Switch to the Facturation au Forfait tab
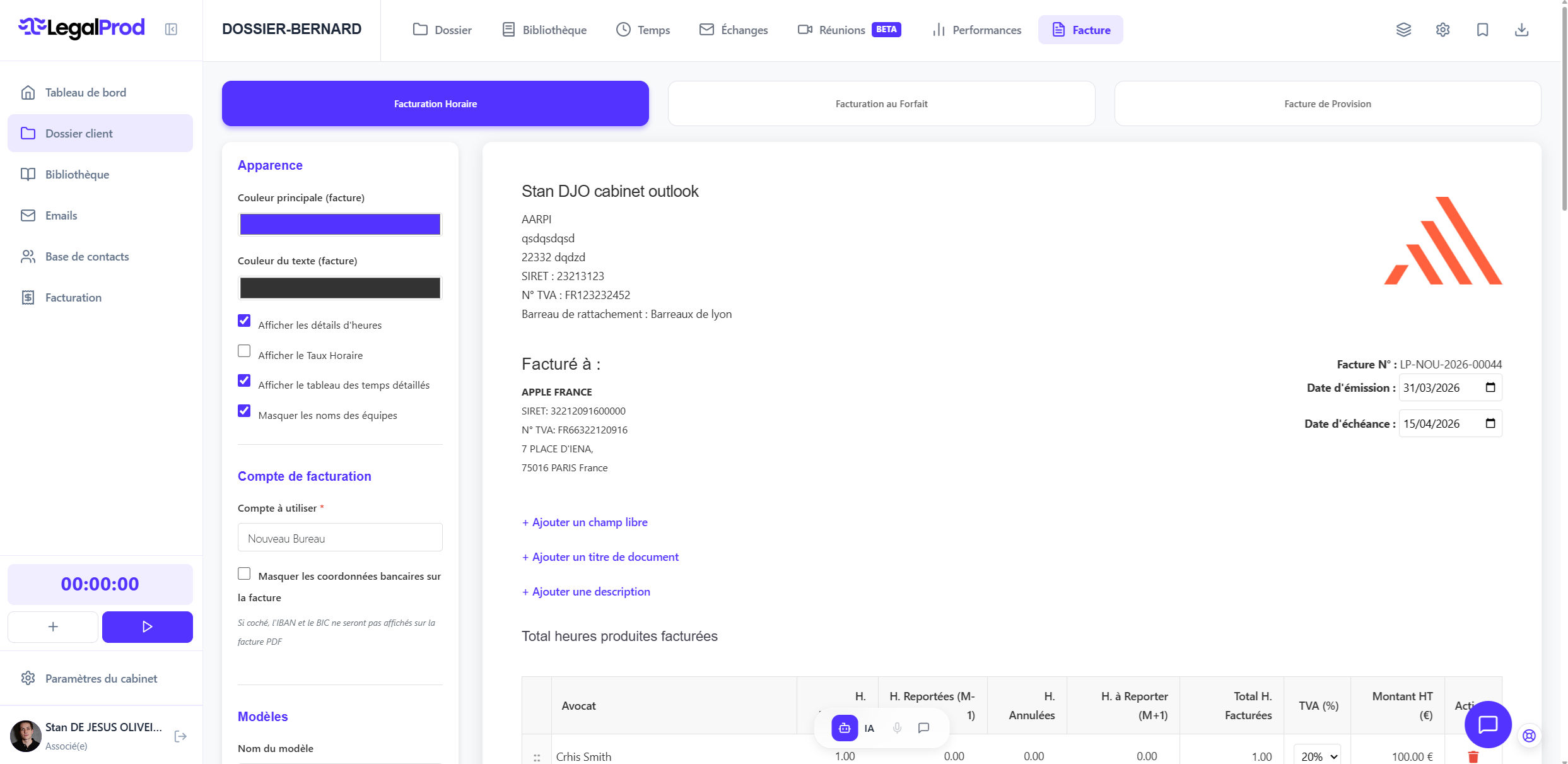Viewport: 1568px width, 764px height. tap(881, 103)
